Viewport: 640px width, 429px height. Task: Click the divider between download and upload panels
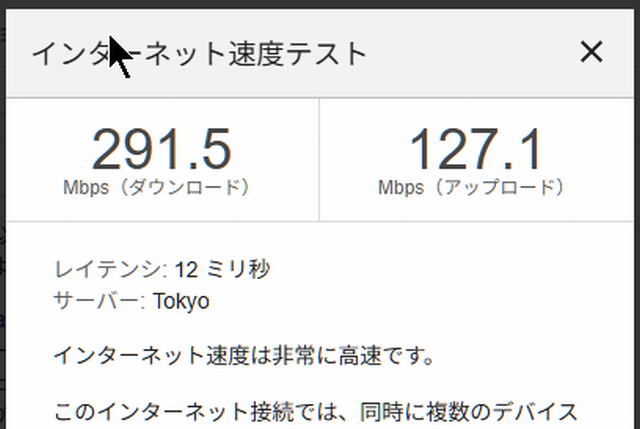(x=319, y=160)
